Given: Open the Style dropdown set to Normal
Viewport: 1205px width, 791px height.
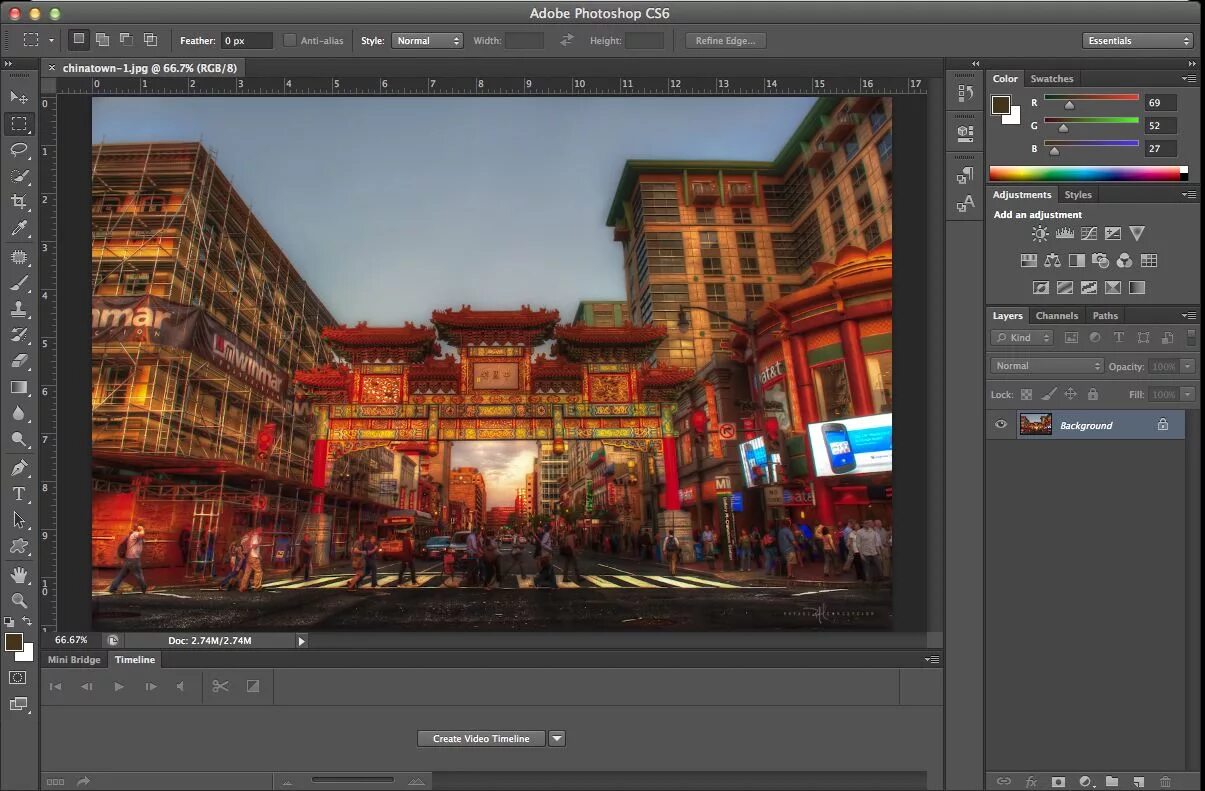Looking at the screenshot, I should click(x=427, y=41).
